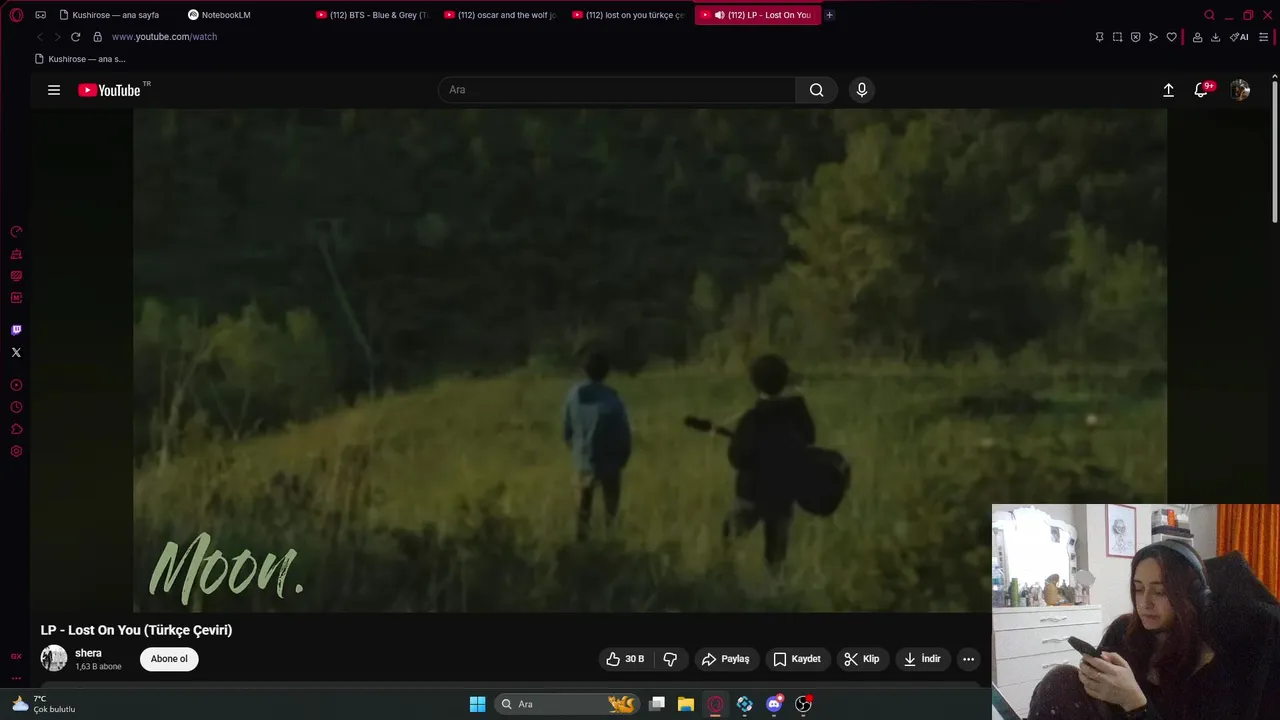Share the video with Paylaş button
This screenshot has width=1280, height=720.
tap(726, 659)
